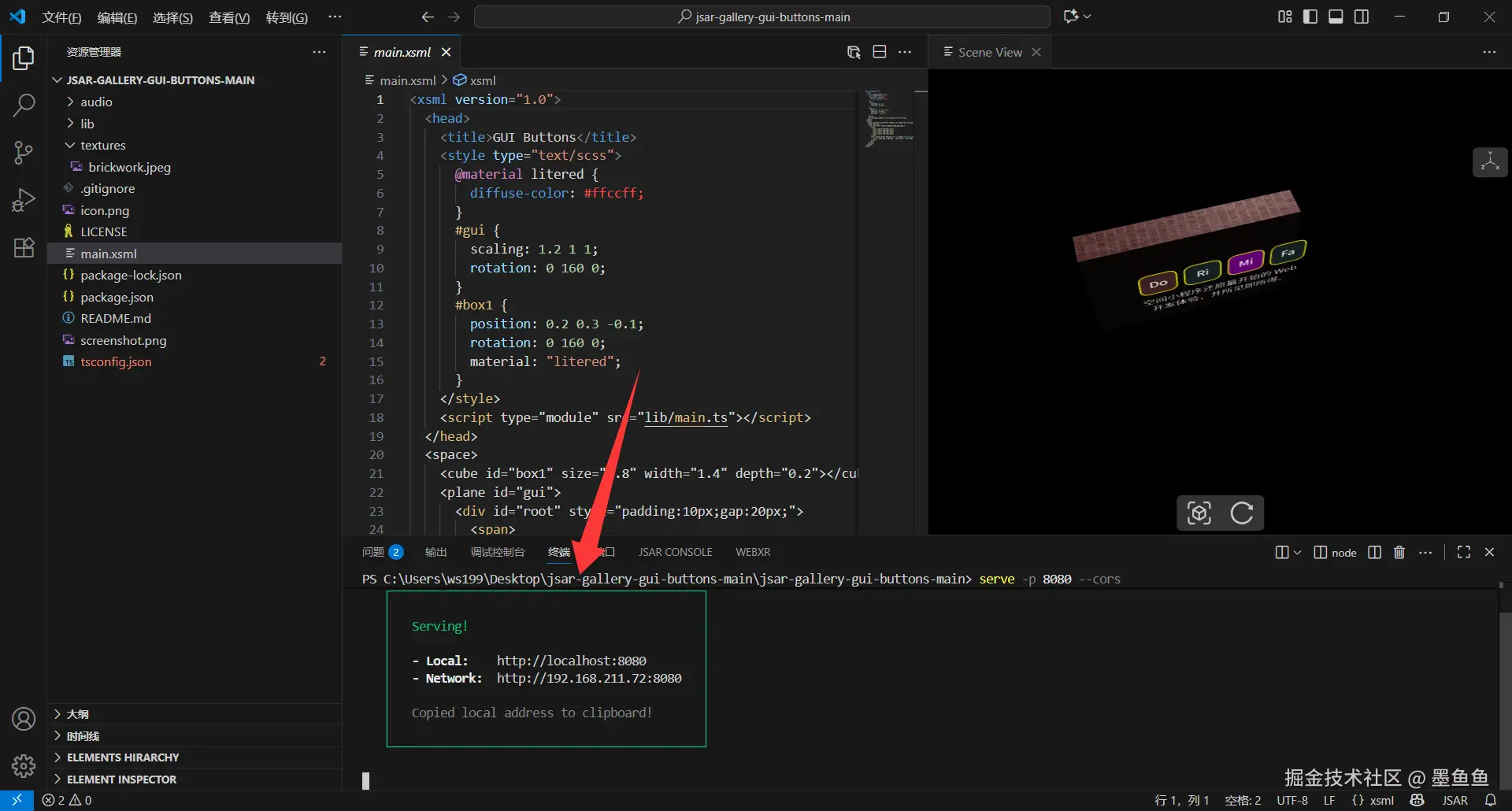Image resolution: width=1512 pixels, height=811 pixels.
Task: Switch to the JSAR CONSOLE tab
Action: 675,552
